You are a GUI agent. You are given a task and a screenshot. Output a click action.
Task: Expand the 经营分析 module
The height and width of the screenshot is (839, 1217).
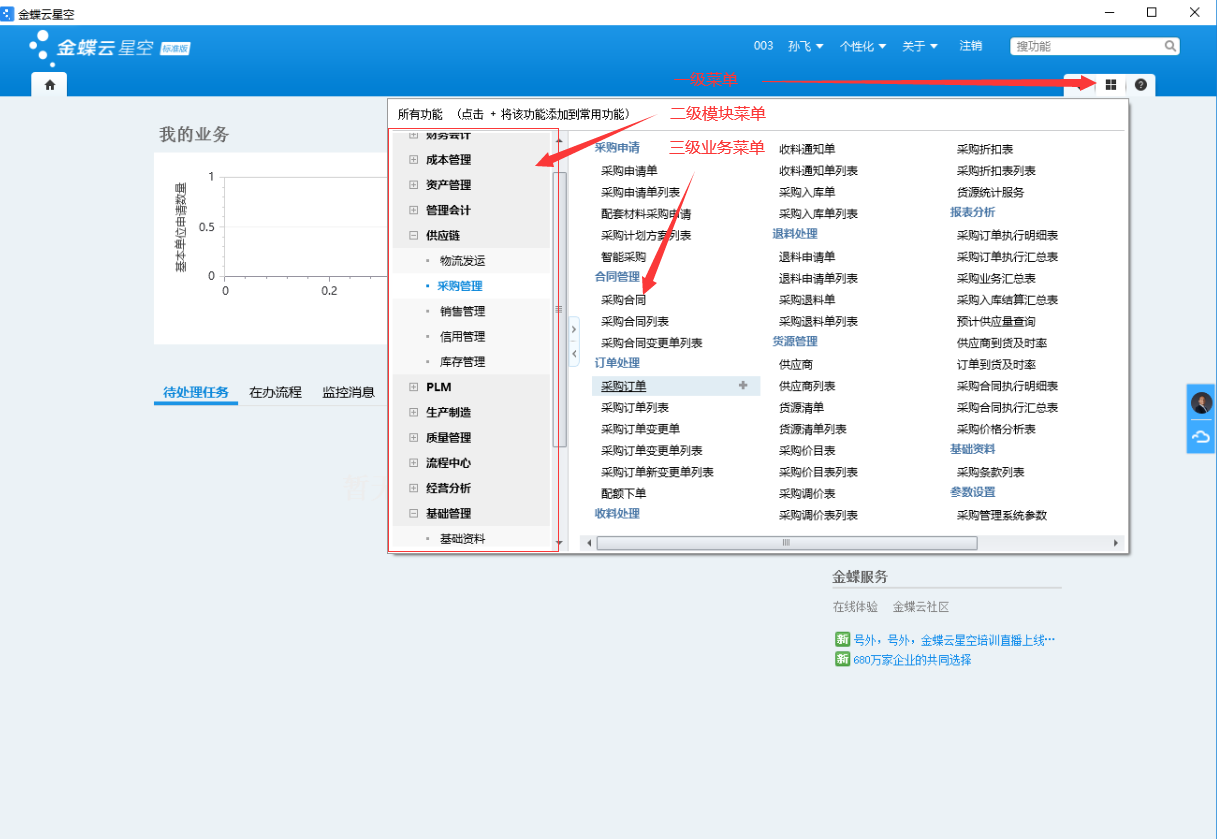[414, 488]
